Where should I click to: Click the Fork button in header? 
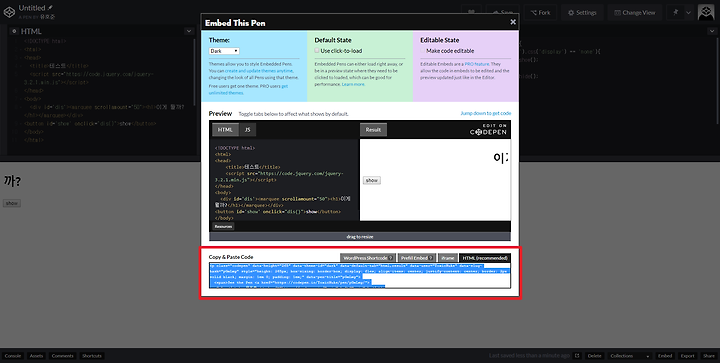540,13
